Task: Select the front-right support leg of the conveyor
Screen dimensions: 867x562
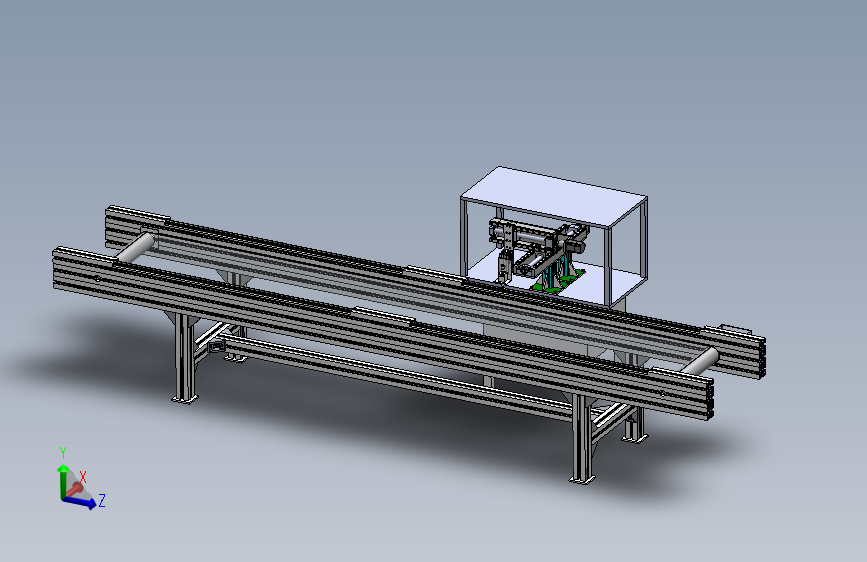Action: [582, 439]
